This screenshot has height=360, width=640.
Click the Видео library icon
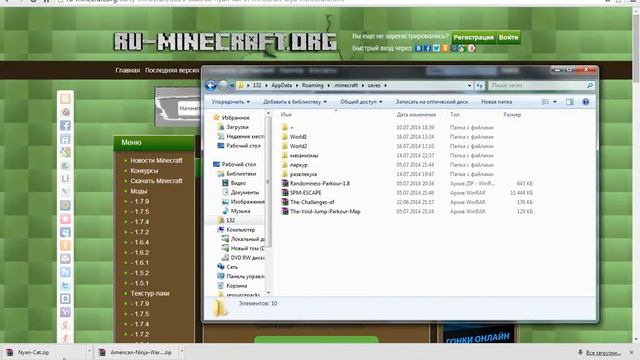[225, 183]
